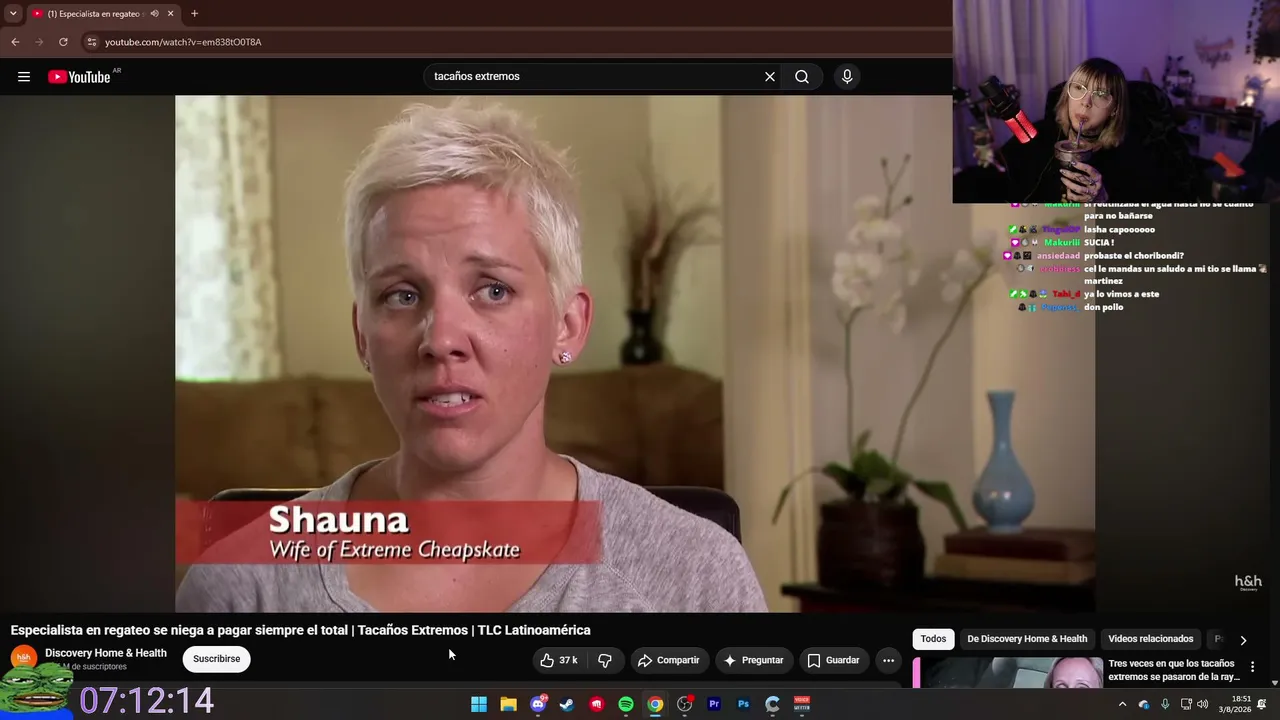This screenshot has height=720, width=1280.
Task: Open Voicemeeter from the taskbar
Action: [x=802, y=704]
